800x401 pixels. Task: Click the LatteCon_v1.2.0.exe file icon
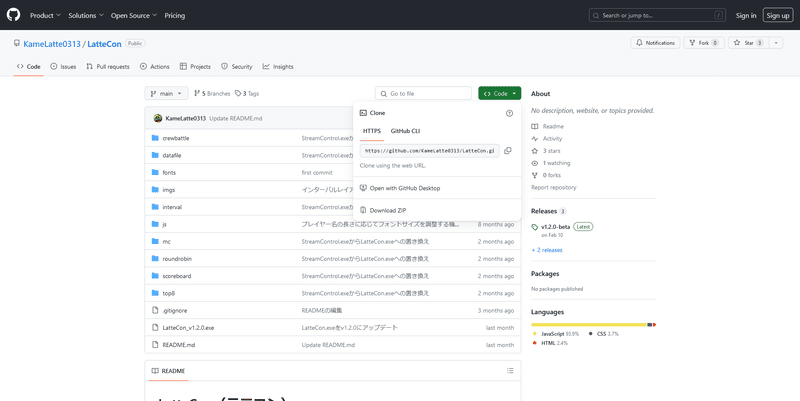[x=155, y=328]
